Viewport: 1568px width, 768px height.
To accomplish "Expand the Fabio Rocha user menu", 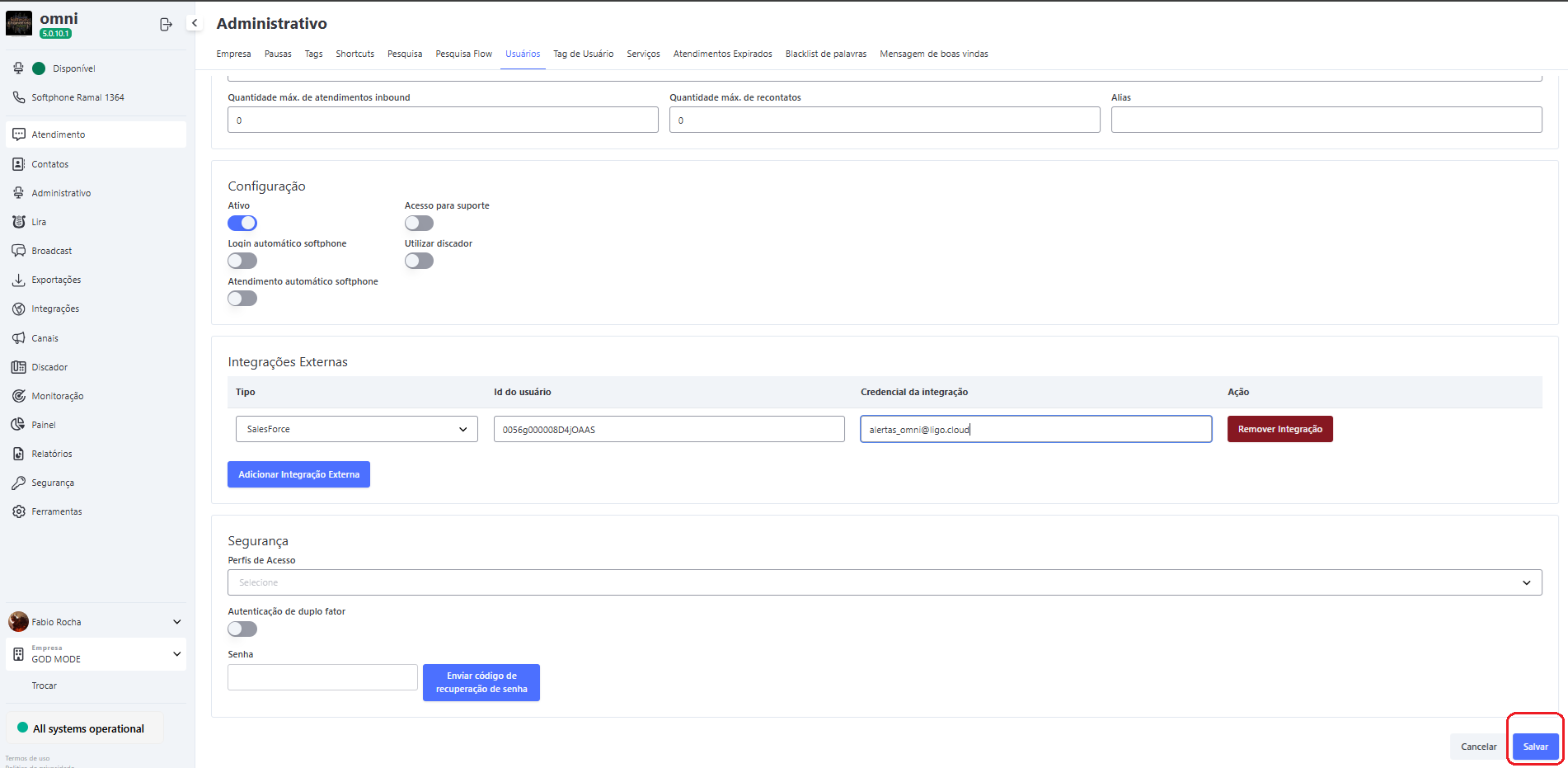I will (176, 622).
